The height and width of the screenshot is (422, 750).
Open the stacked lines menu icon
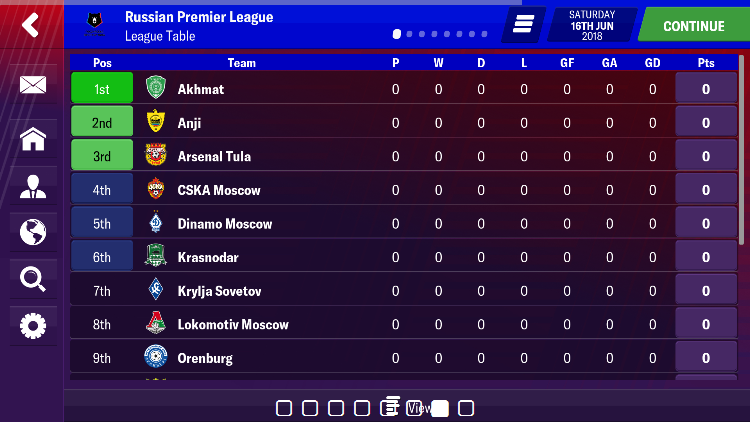[x=523, y=24]
